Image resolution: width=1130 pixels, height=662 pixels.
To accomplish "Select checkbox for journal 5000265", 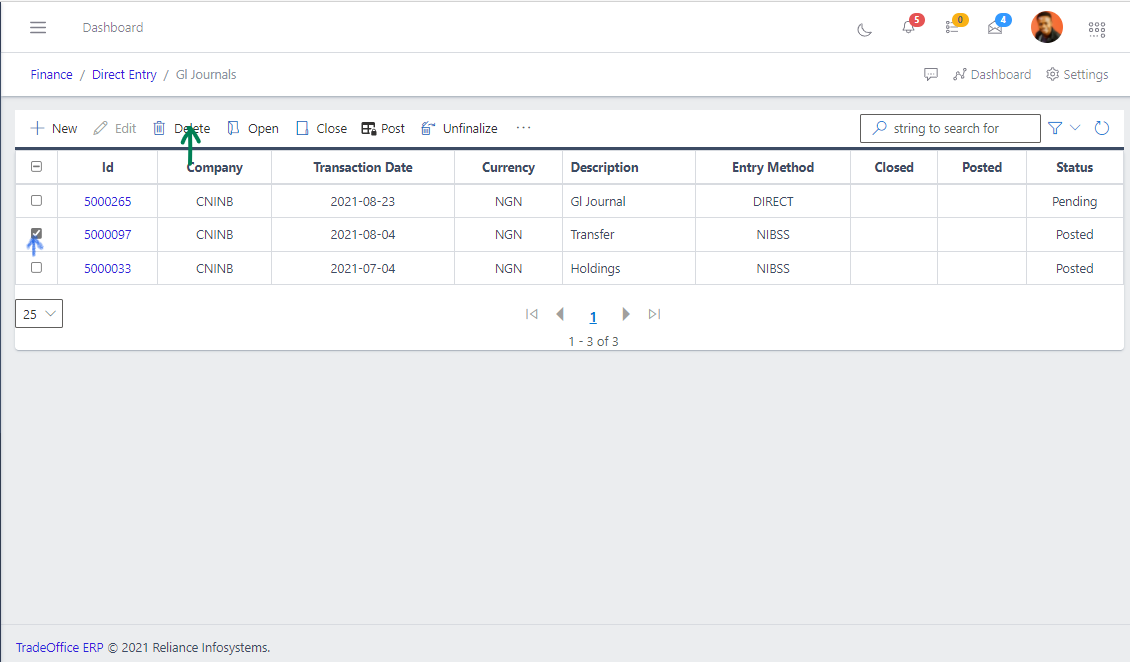I will point(37,201).
